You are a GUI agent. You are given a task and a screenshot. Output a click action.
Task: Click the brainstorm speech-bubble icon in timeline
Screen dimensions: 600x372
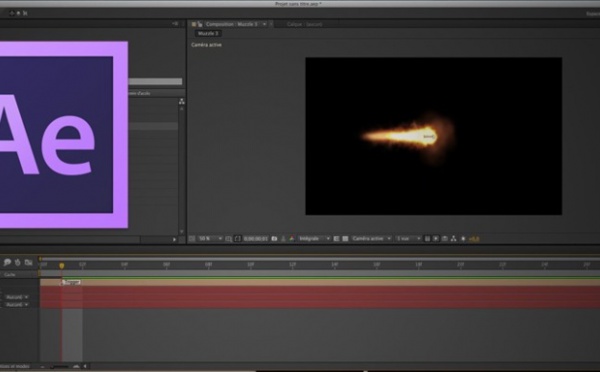[7, 262]
